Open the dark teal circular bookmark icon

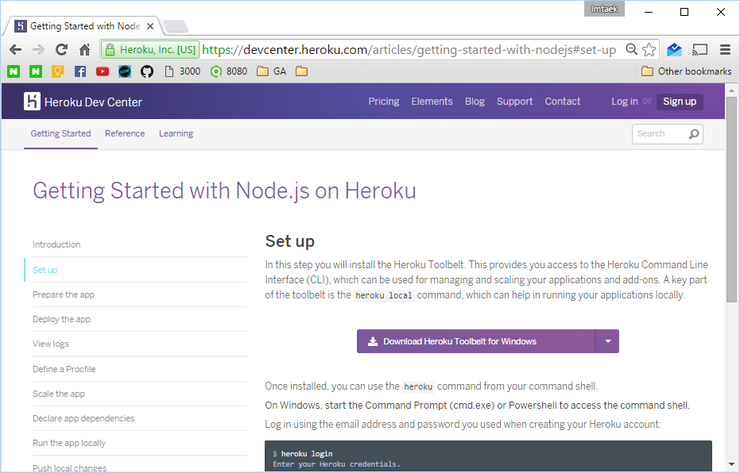pyautogui.click(x=125, y=71)
